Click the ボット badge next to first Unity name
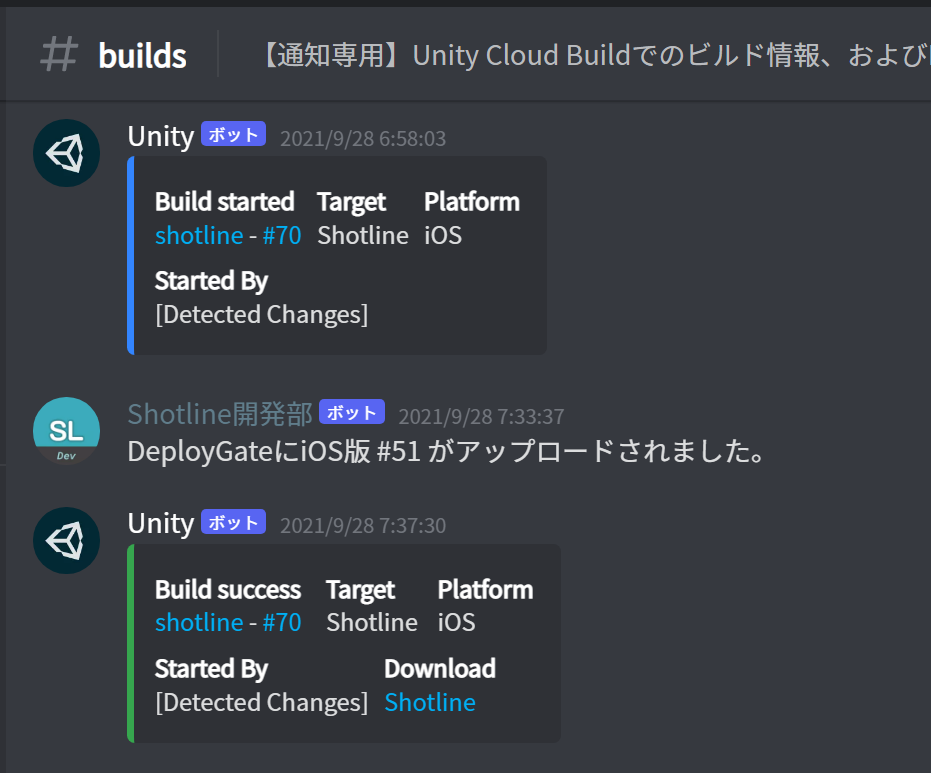The width and height of the screenshot is (931, 773). click(233, 134)
